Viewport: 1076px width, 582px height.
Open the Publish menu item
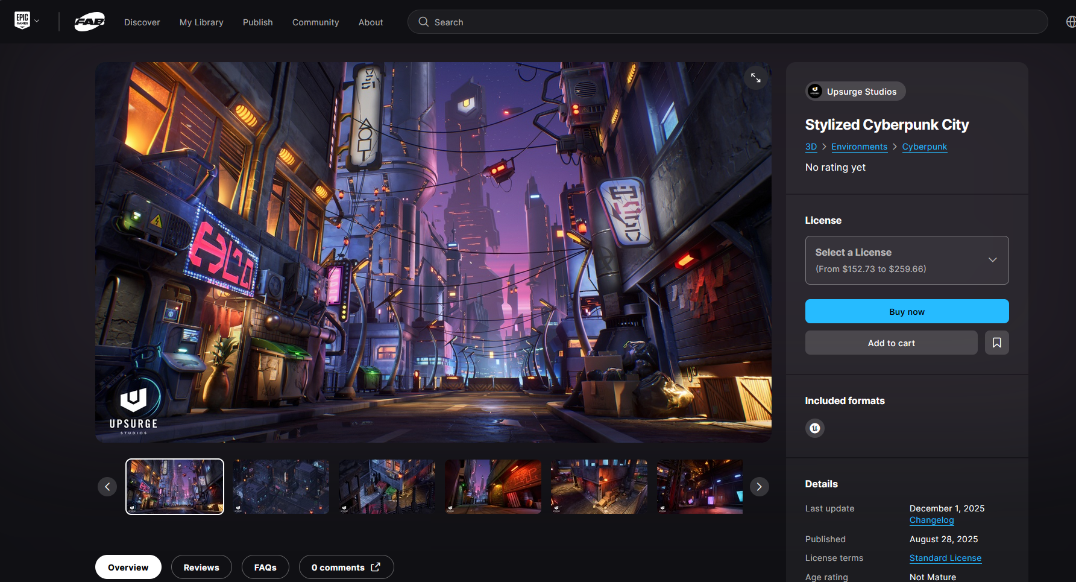pos(257,22)
